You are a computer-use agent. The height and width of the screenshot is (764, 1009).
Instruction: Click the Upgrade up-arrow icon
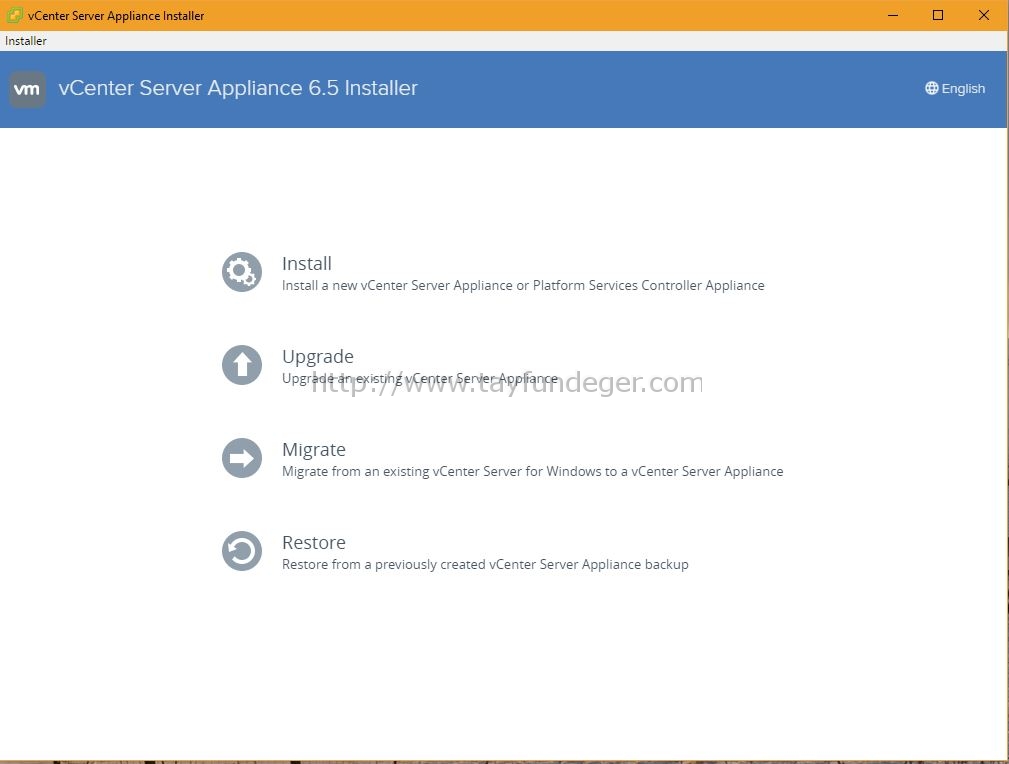242,365
